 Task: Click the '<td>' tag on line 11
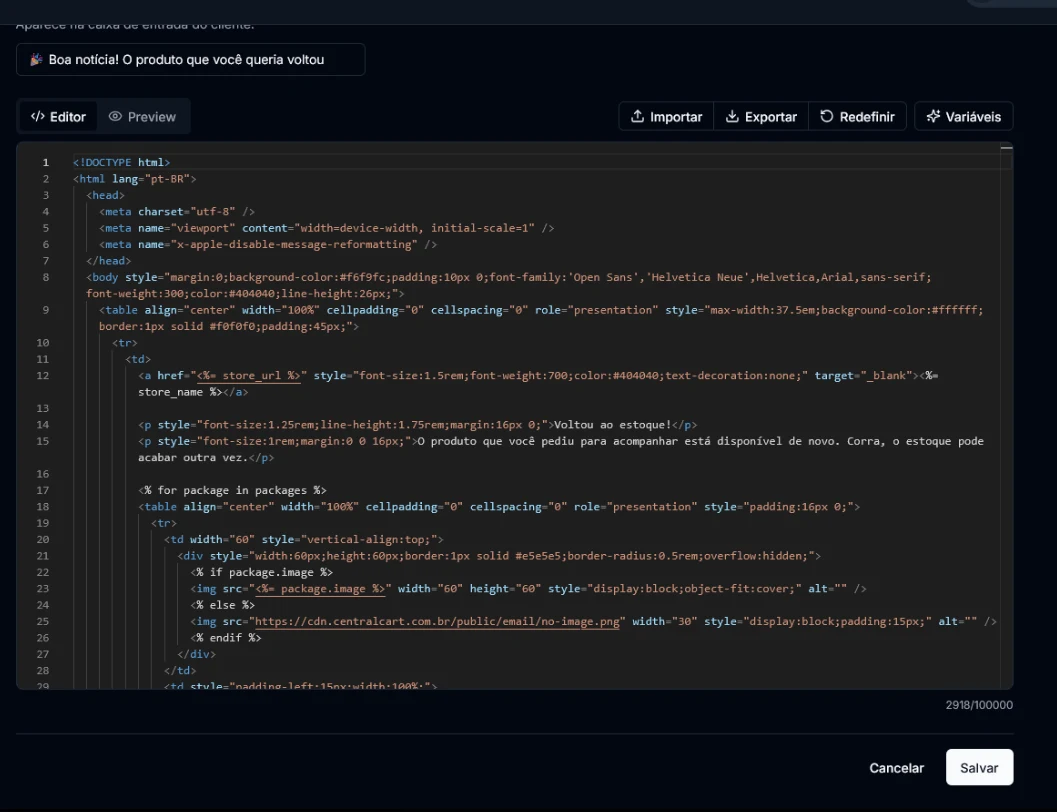(138, 359)
